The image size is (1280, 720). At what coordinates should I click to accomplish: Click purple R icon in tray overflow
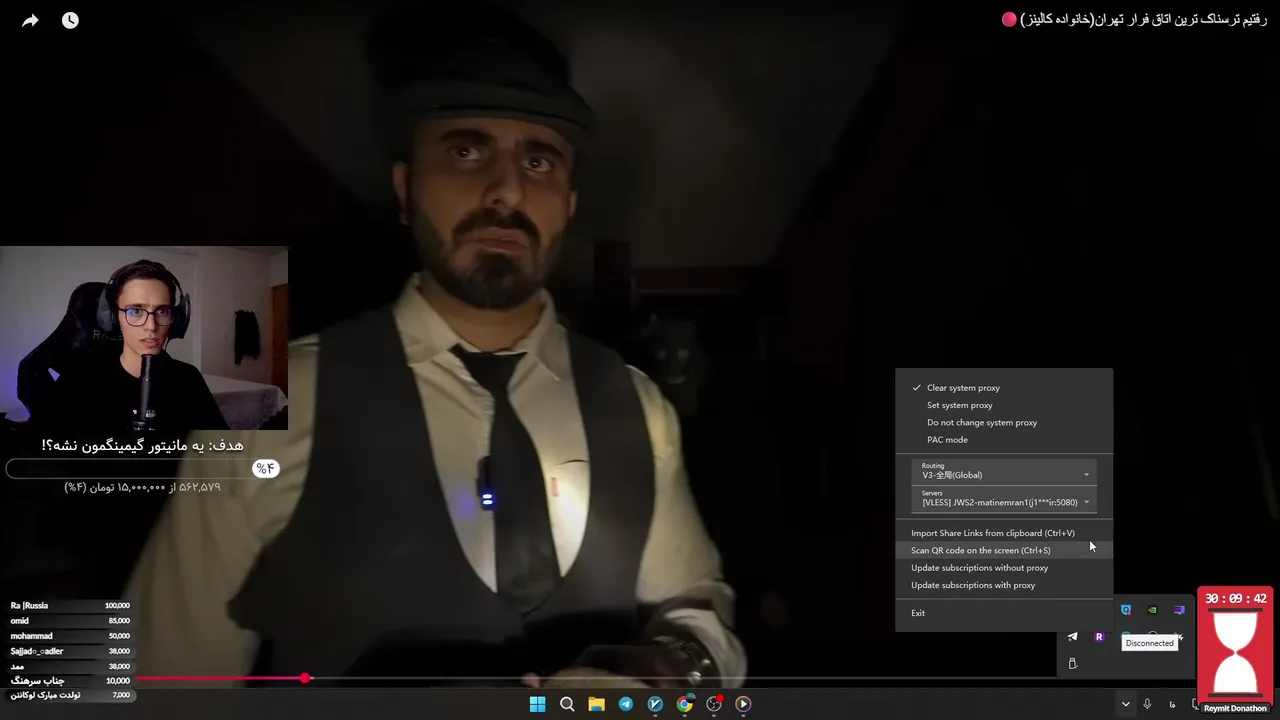pyautogui.click(x=1099, y=636)
